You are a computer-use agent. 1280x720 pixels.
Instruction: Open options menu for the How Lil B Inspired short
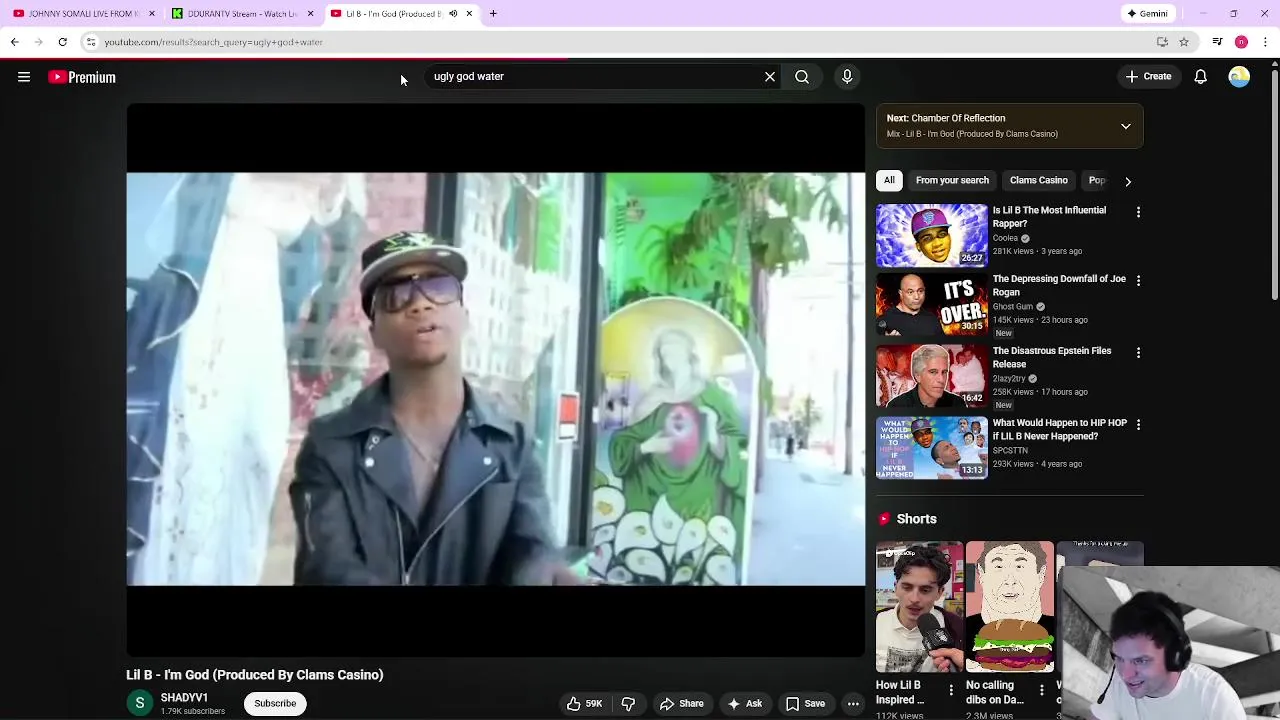click(951, 690)
